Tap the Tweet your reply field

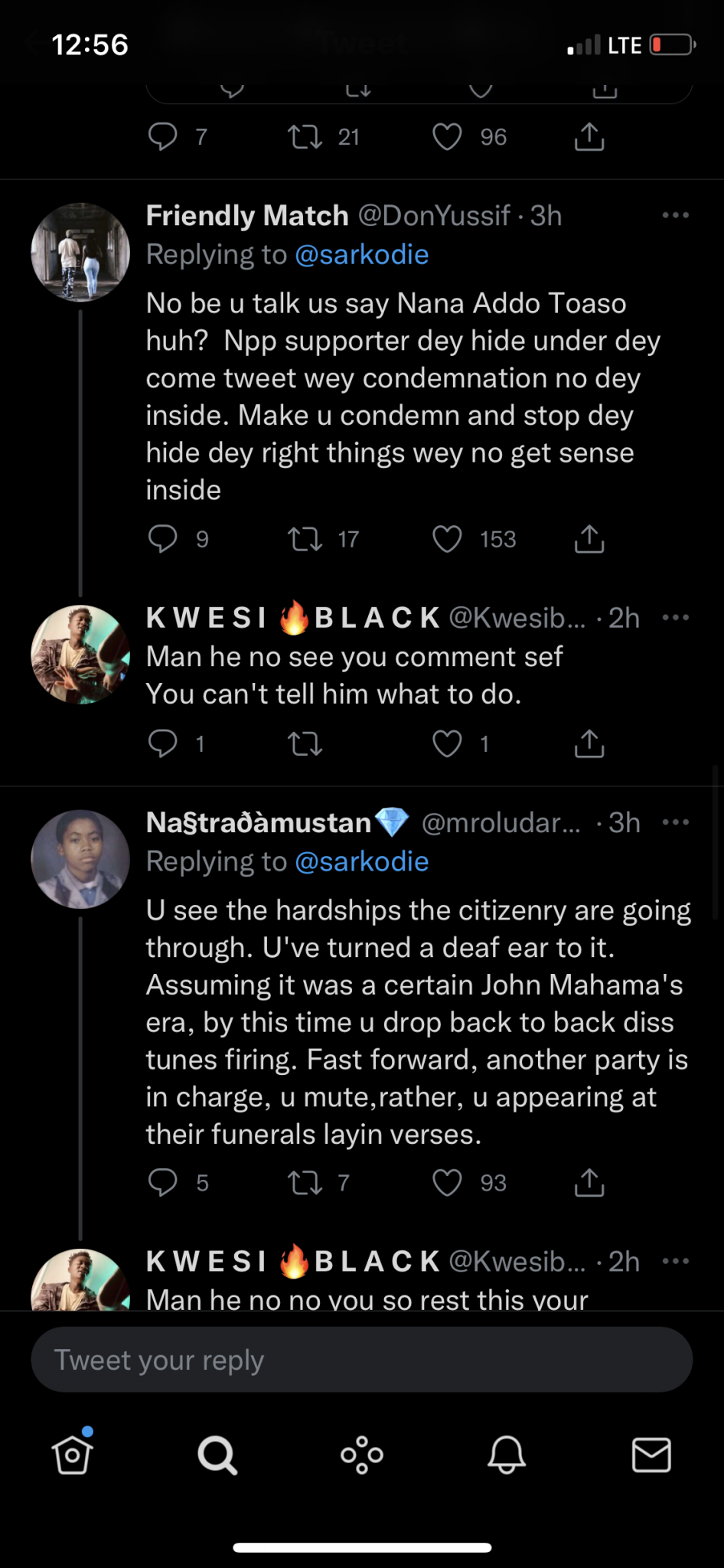coord(362,1360)
